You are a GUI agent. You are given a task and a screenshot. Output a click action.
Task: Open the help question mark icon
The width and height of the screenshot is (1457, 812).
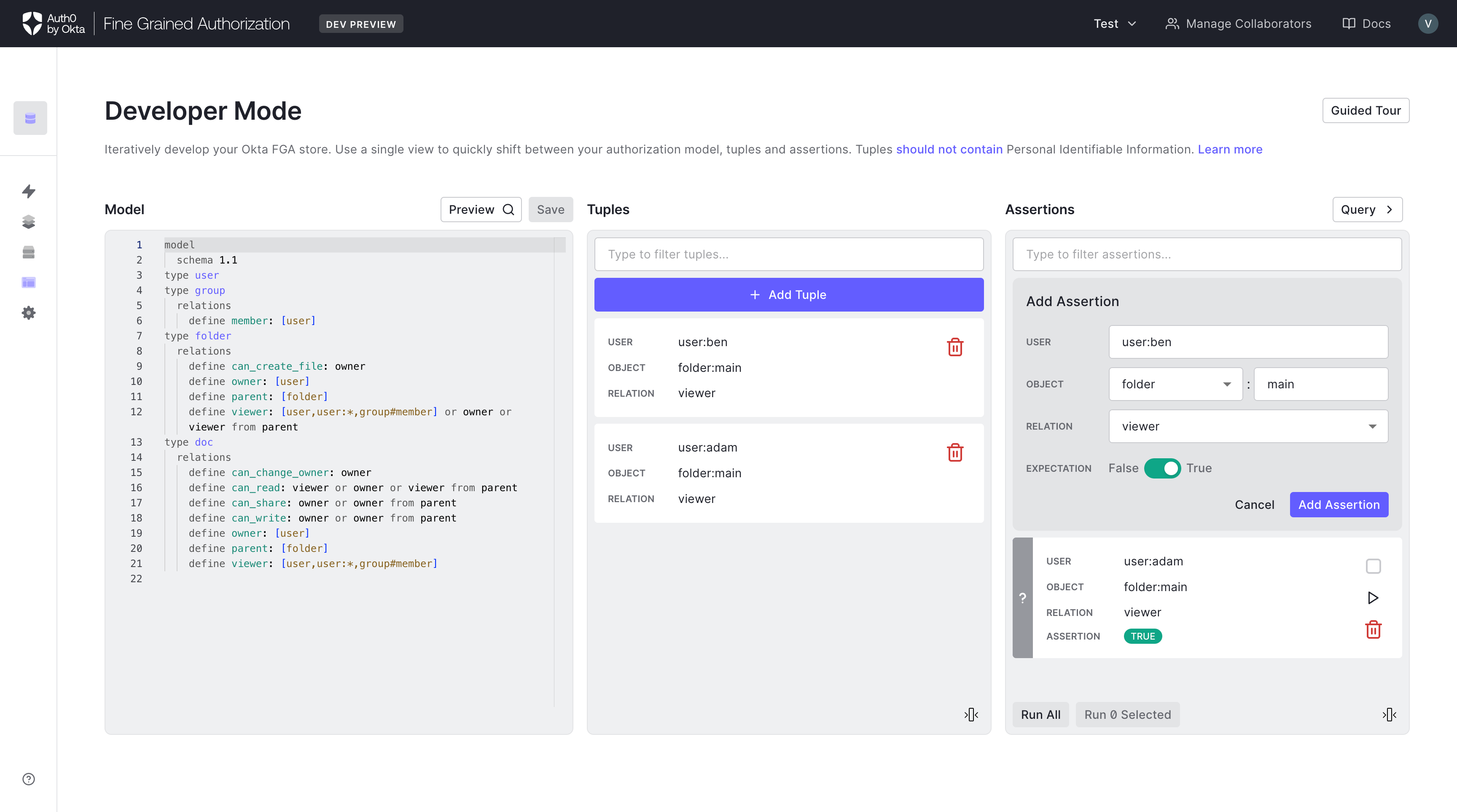(29, 779)
